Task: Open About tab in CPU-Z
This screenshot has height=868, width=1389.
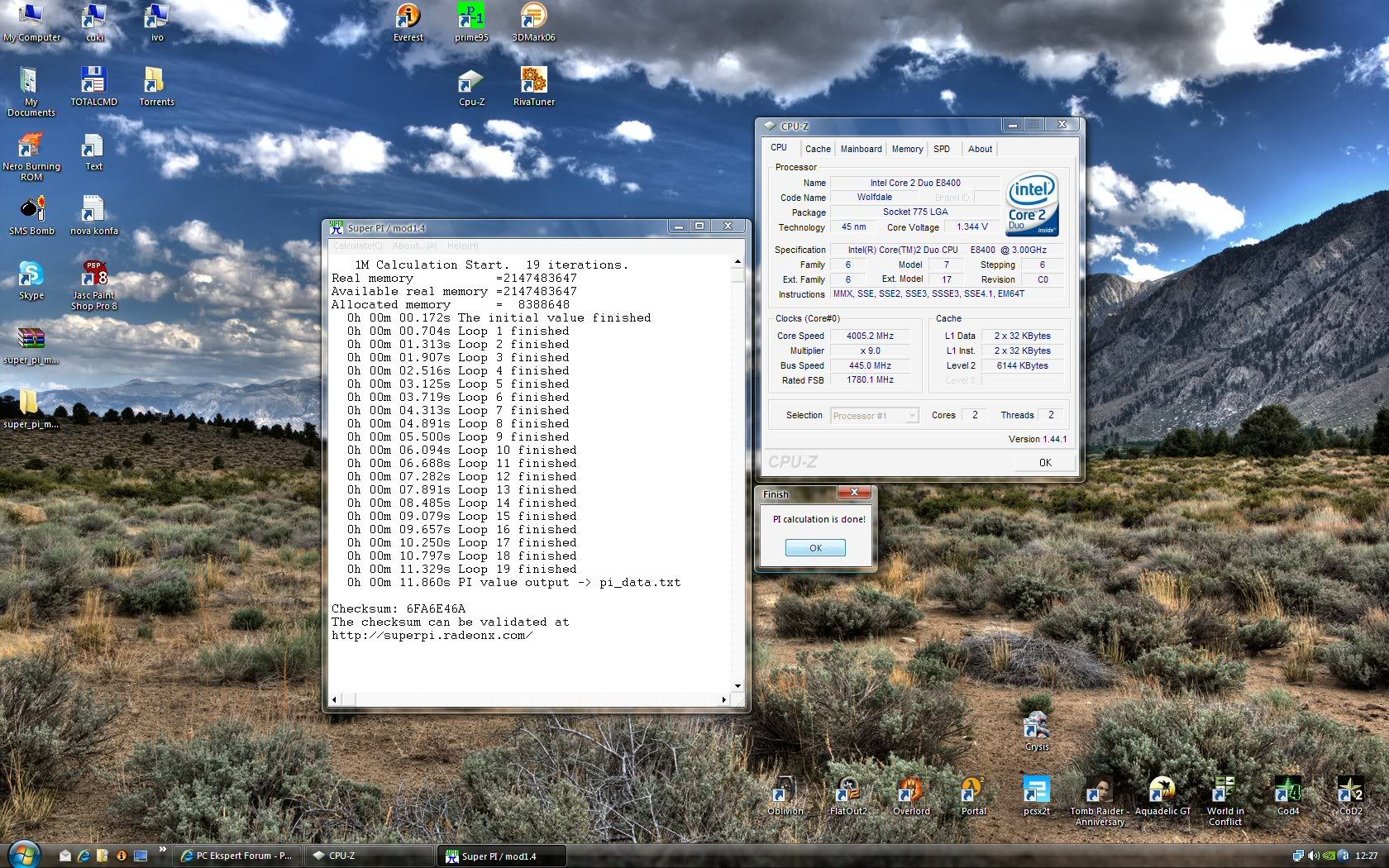Action: 980,149
